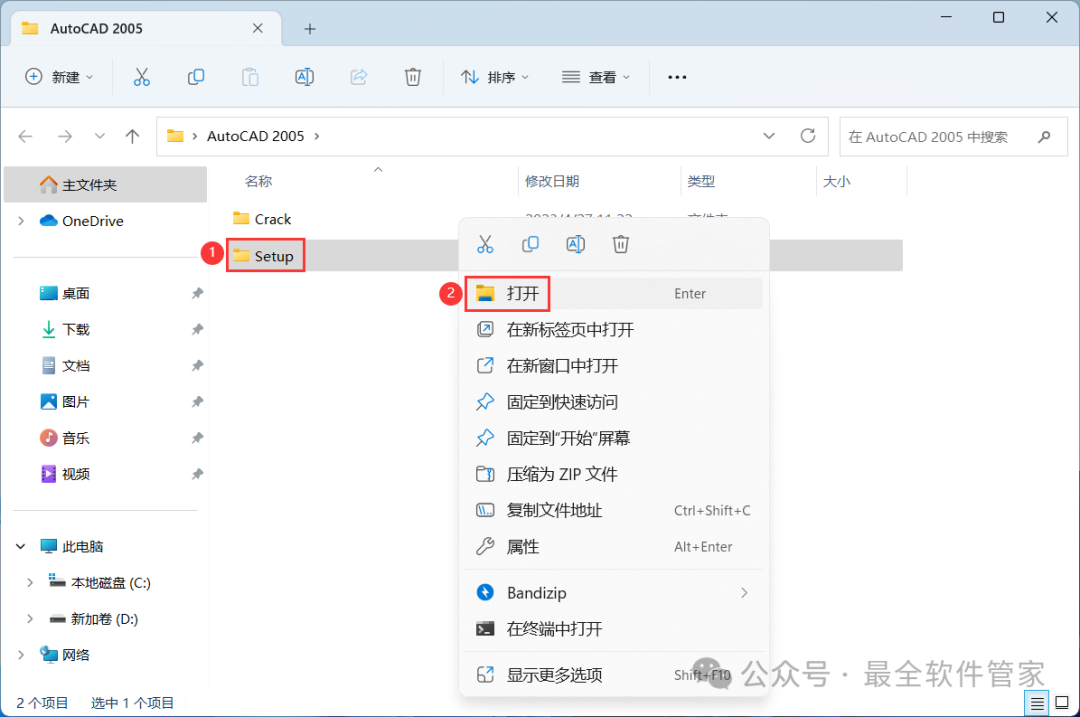The width and height of the screenshot is (1080, 717).
Task: Open a new tab with plus button
Action: coord(310,29)
